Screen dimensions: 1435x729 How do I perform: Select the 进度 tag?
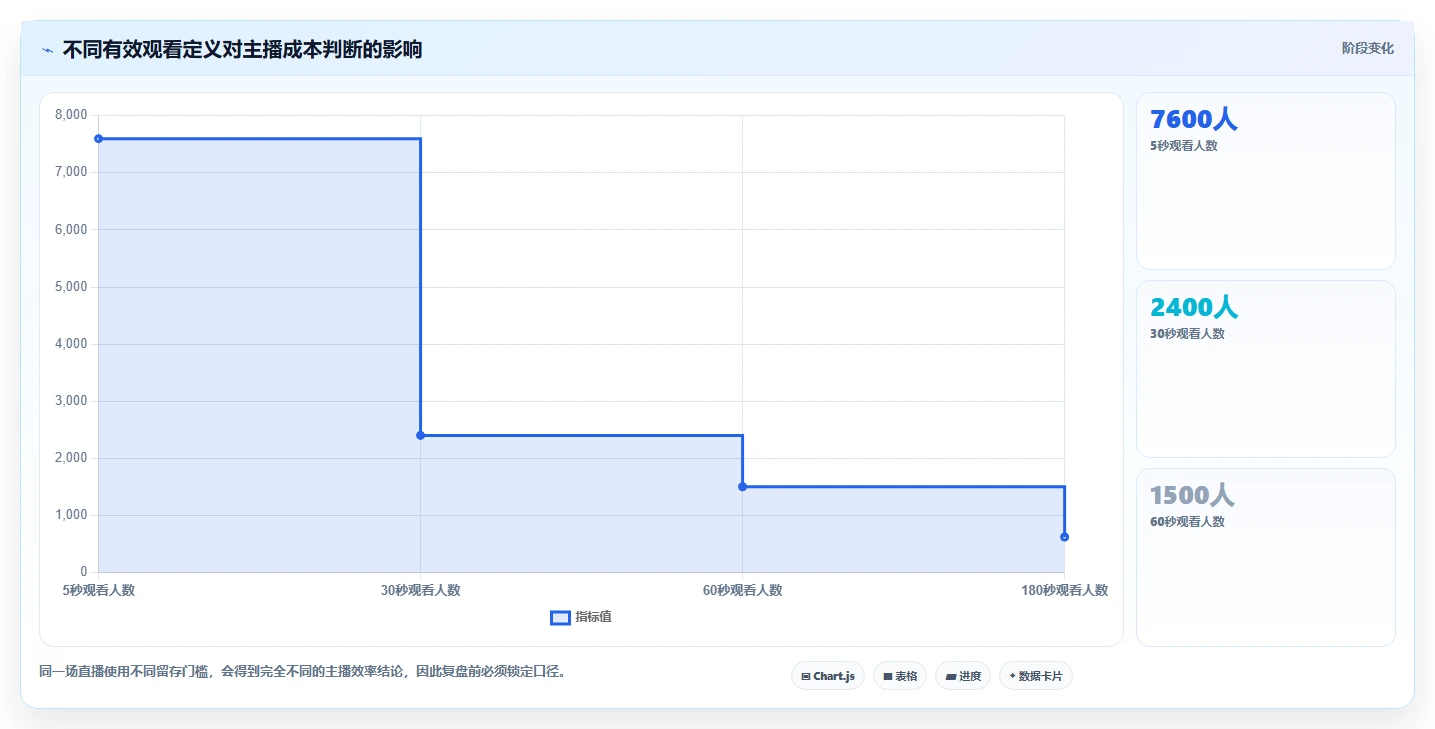(x=963, y=676)
